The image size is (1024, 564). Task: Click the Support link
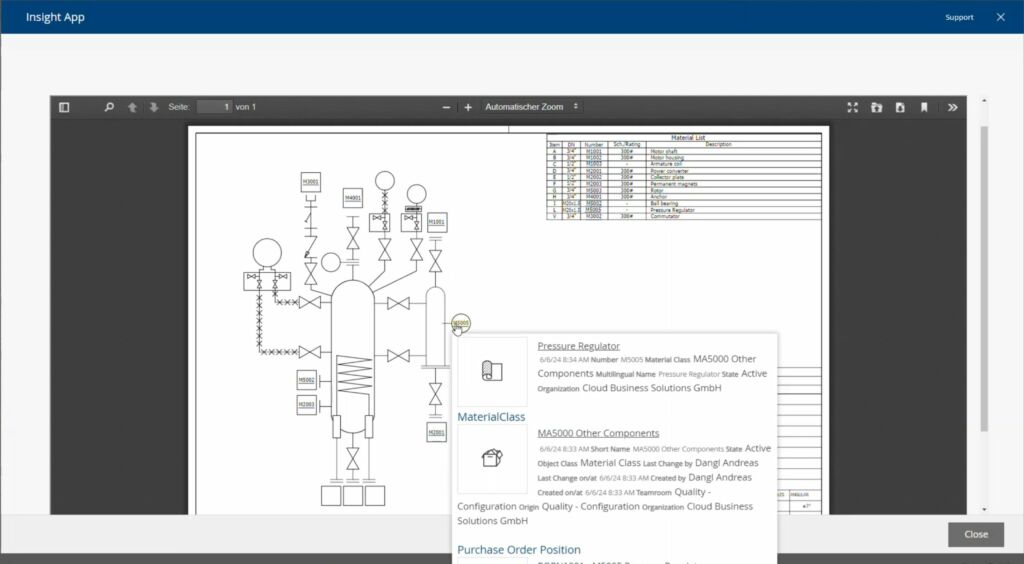coord(959,18)
